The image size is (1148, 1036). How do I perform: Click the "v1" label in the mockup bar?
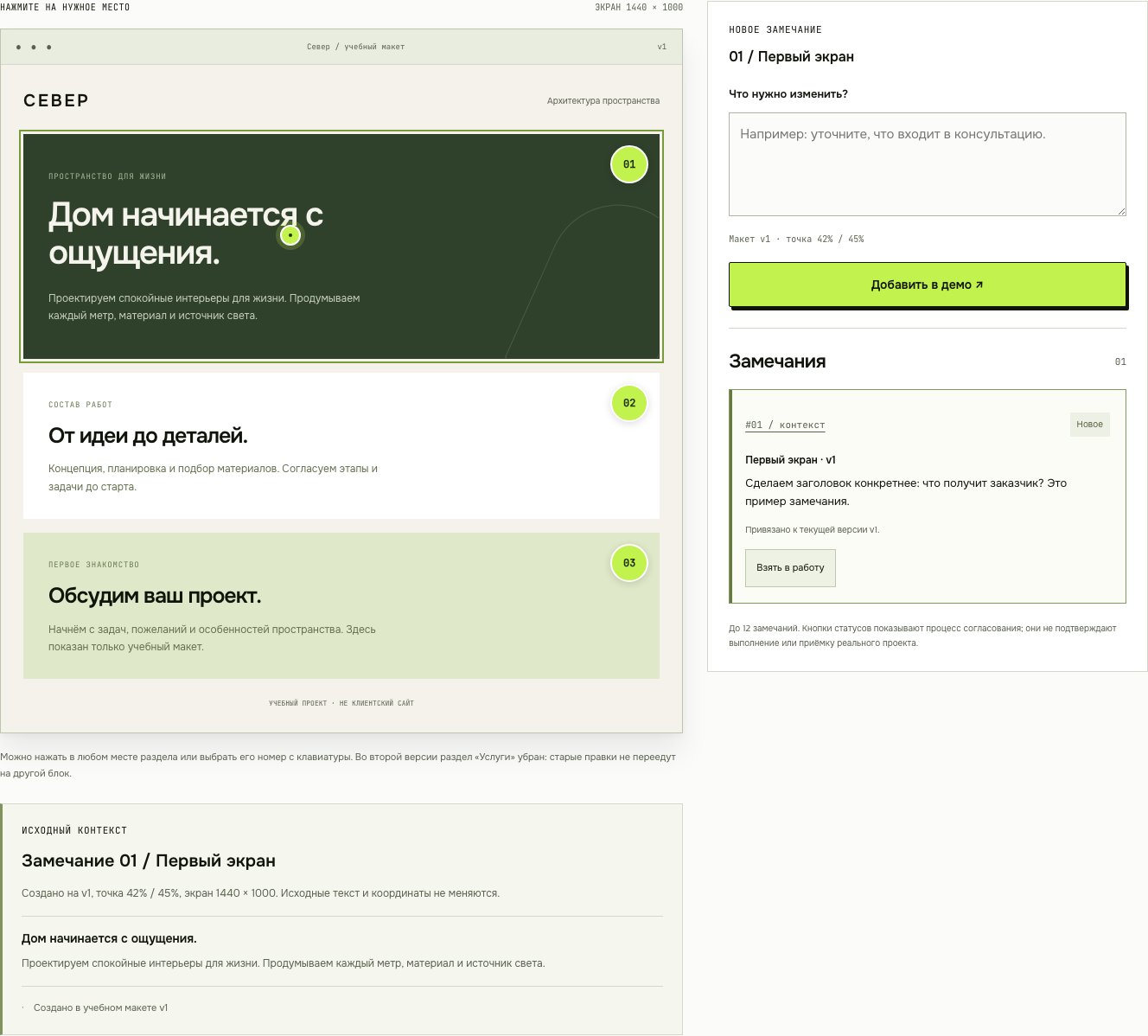(x=662, y=47)
